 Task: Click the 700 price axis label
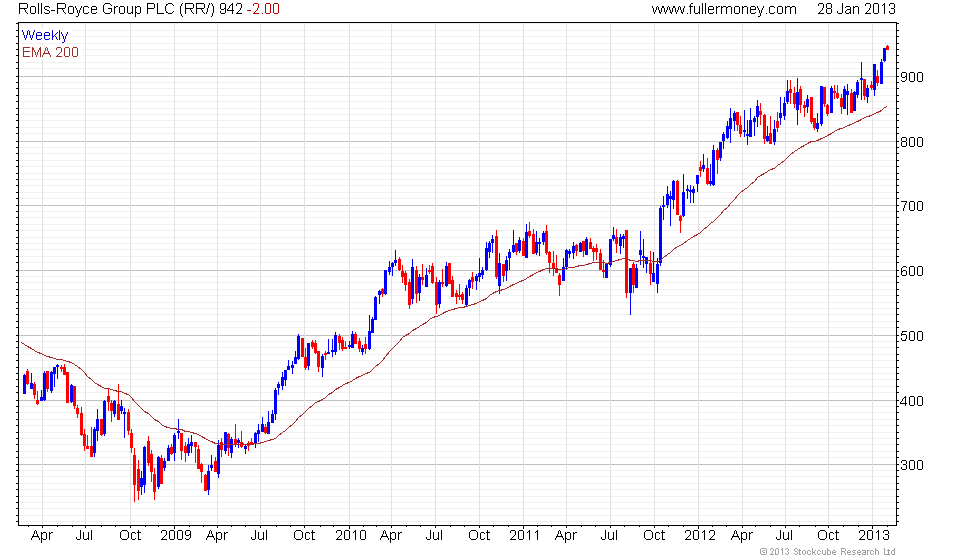click(912, 207)
